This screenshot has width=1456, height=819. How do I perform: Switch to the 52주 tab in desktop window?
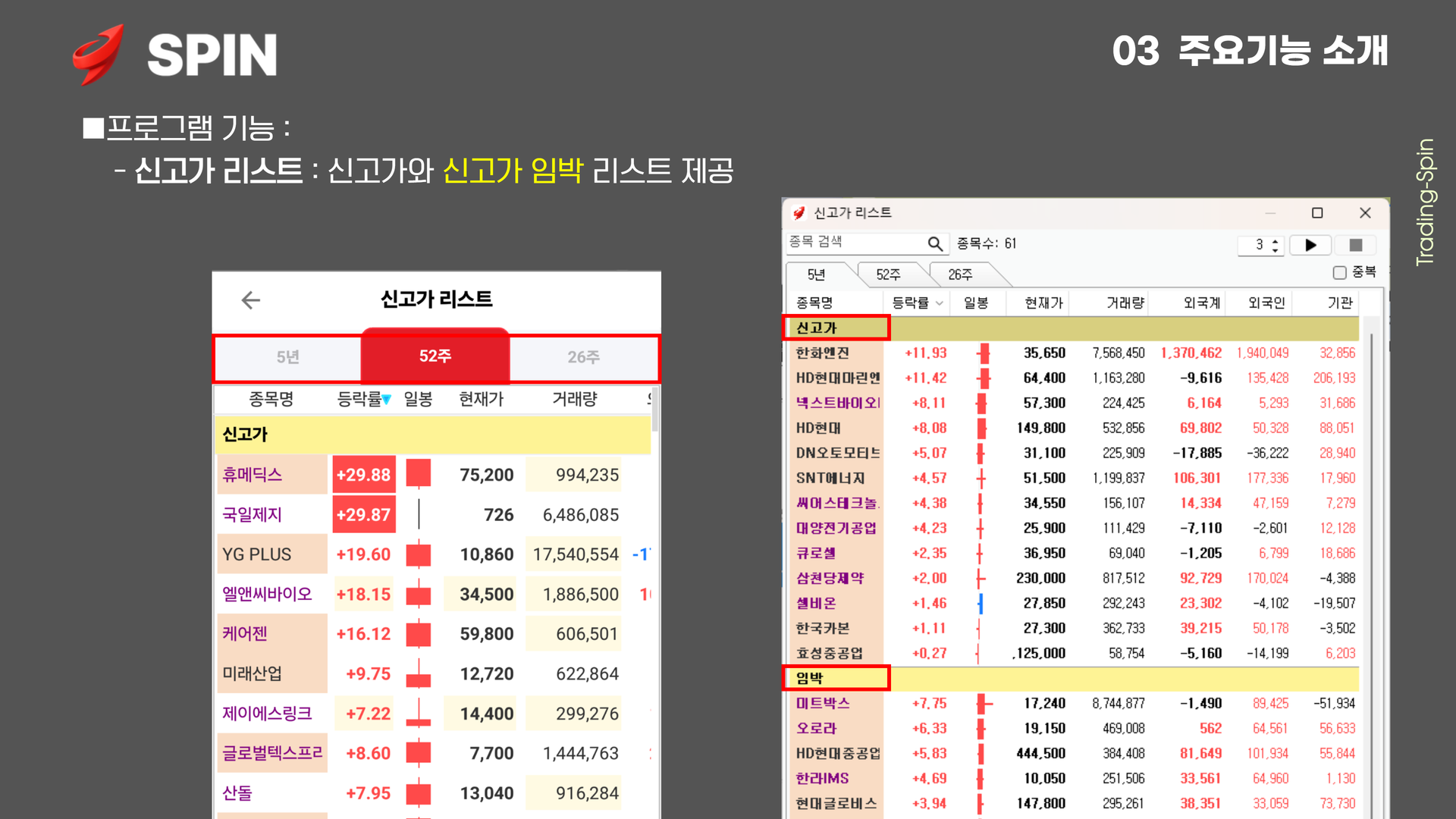pyautogui.click(x=888, y=275)
